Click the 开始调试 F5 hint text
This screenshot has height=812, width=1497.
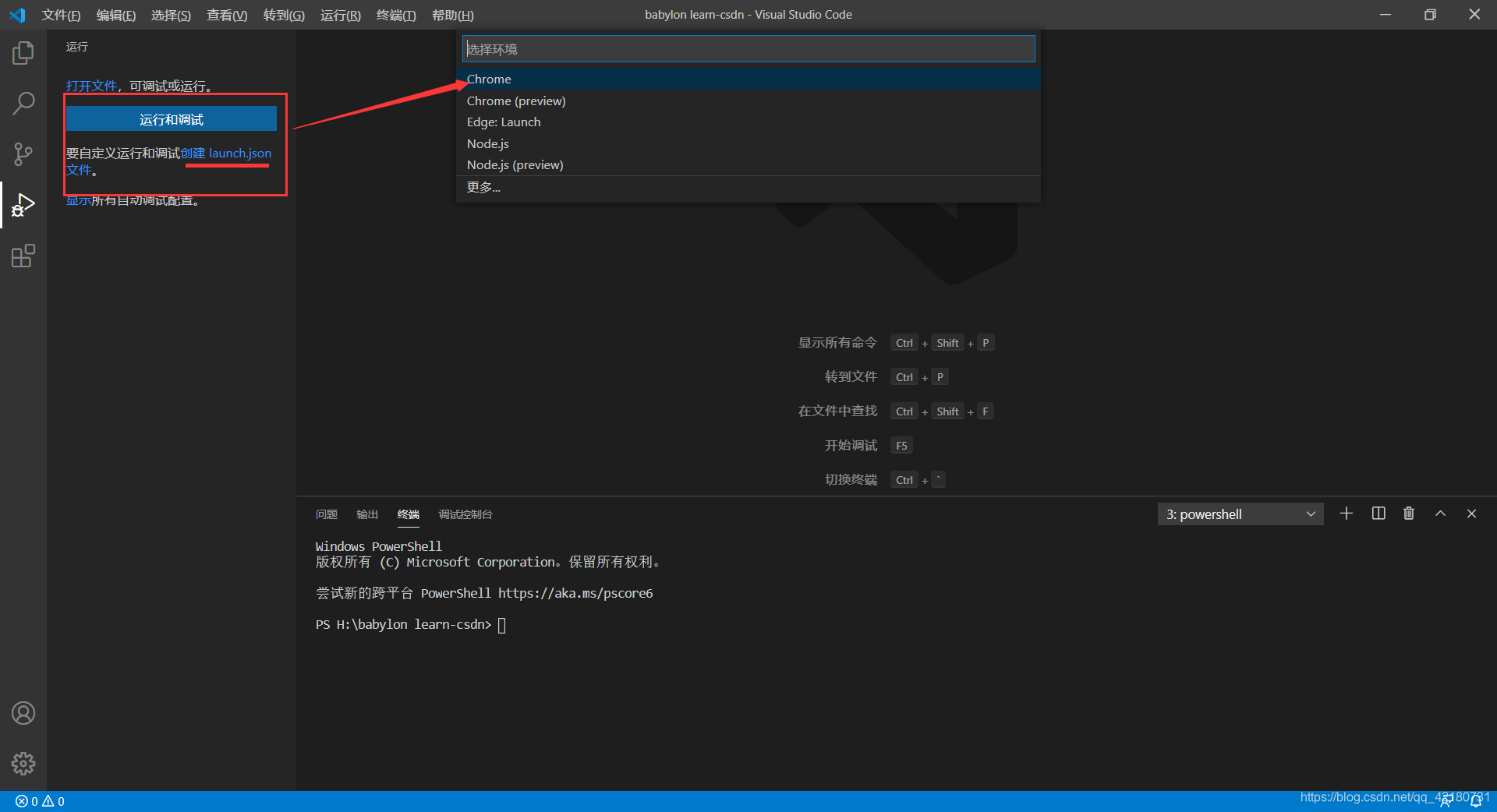point(851,446)
